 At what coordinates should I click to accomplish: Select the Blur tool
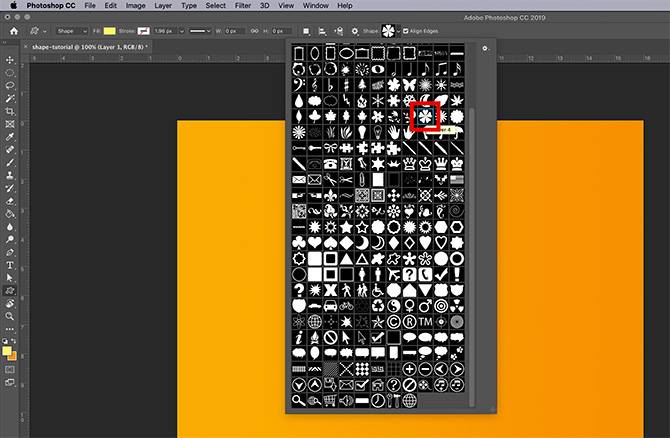(9, 226)
